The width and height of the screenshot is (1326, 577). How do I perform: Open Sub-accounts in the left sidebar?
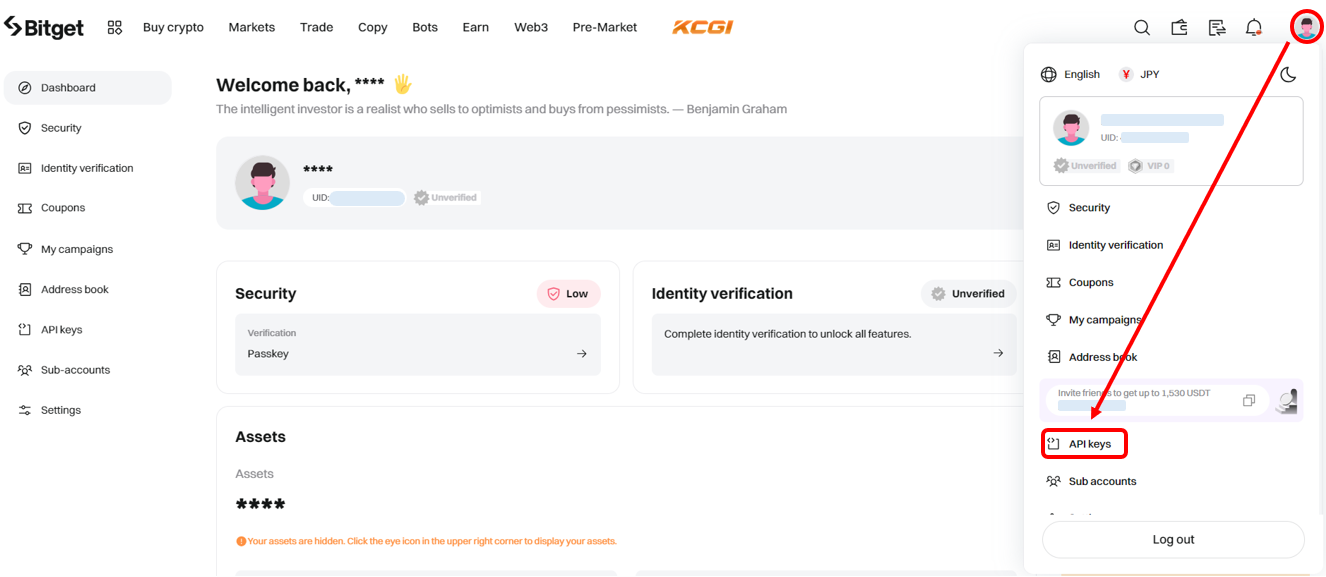75,370
